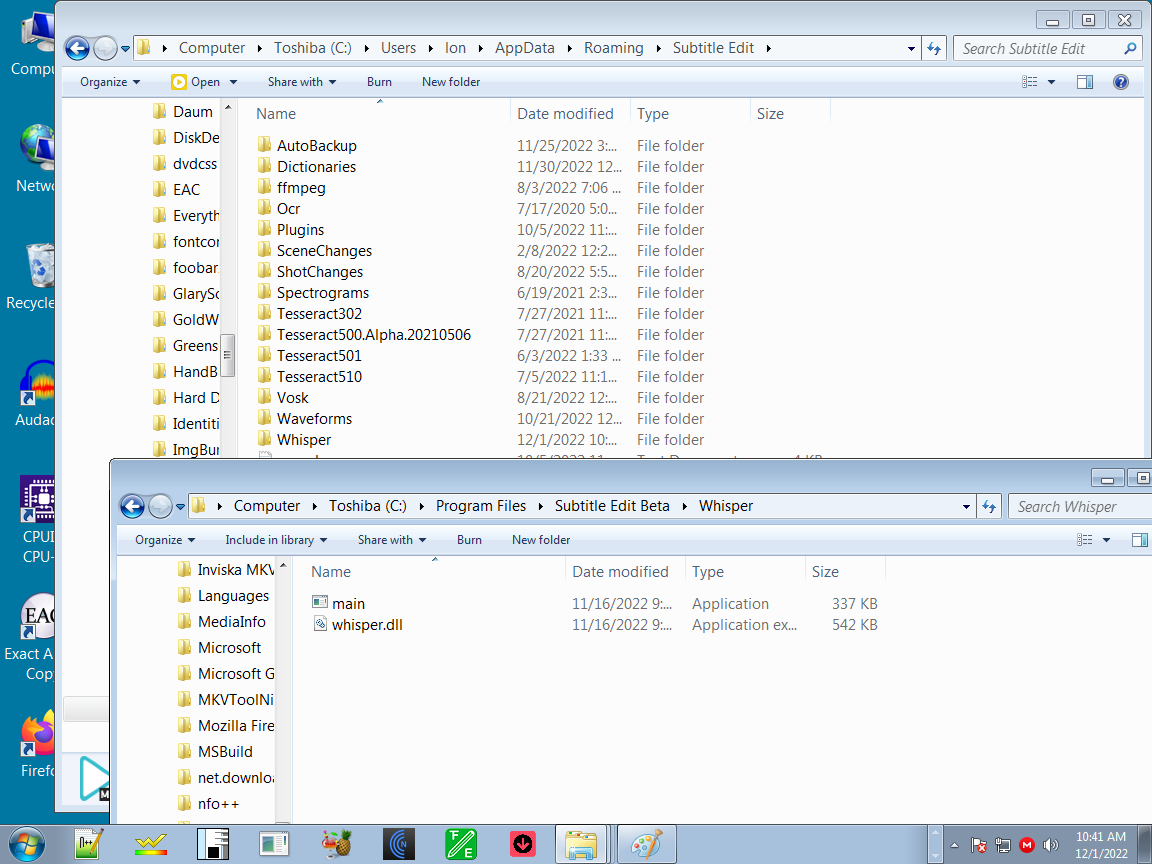Image resolution: width=1152 pixels, height=864 pixels.
Task: Open Share with menu in Subtitle Edit window
Action: click(302, 82)
